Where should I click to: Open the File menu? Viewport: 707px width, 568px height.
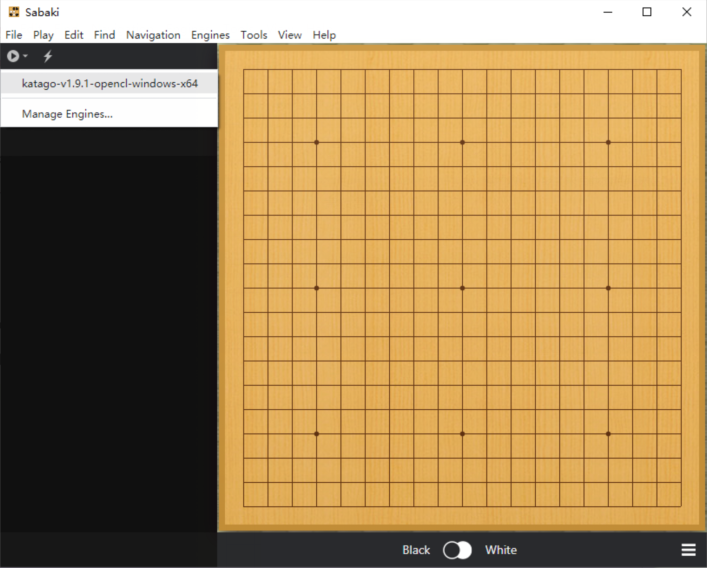pos(14,35)
